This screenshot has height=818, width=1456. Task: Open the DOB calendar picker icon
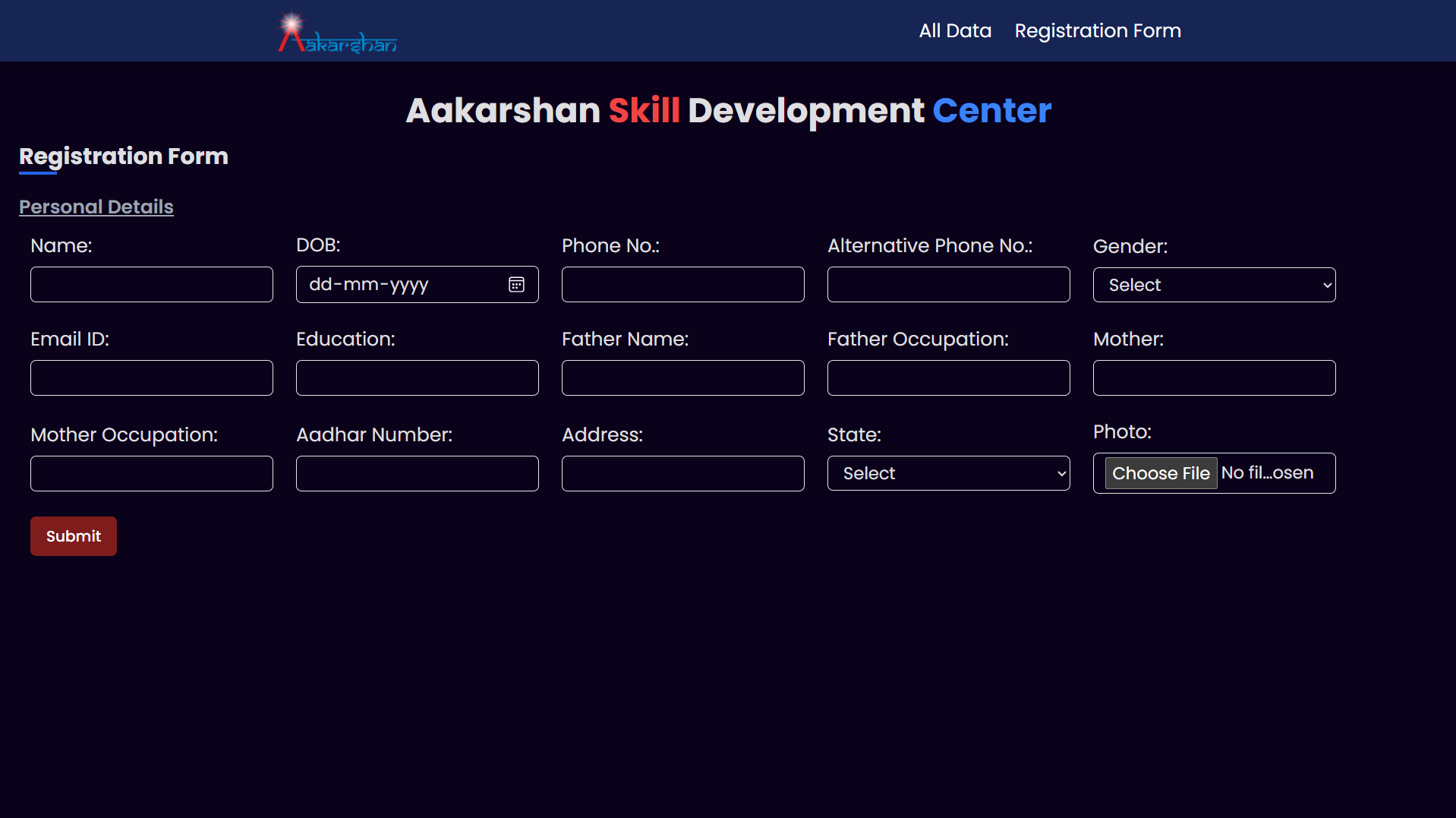tap(516, 285)
